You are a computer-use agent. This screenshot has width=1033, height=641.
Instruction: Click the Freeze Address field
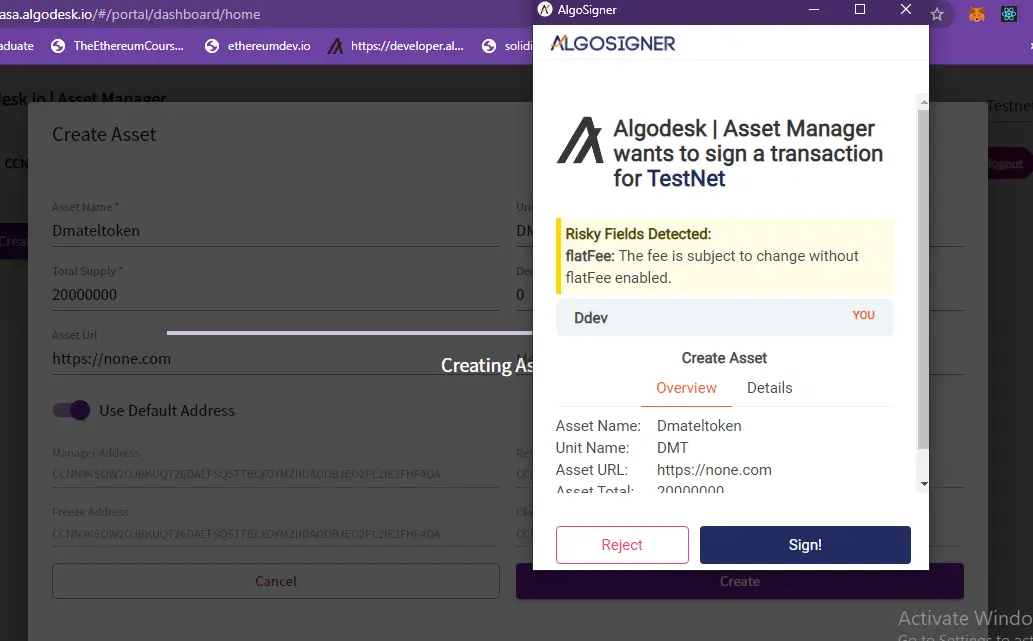275,534
